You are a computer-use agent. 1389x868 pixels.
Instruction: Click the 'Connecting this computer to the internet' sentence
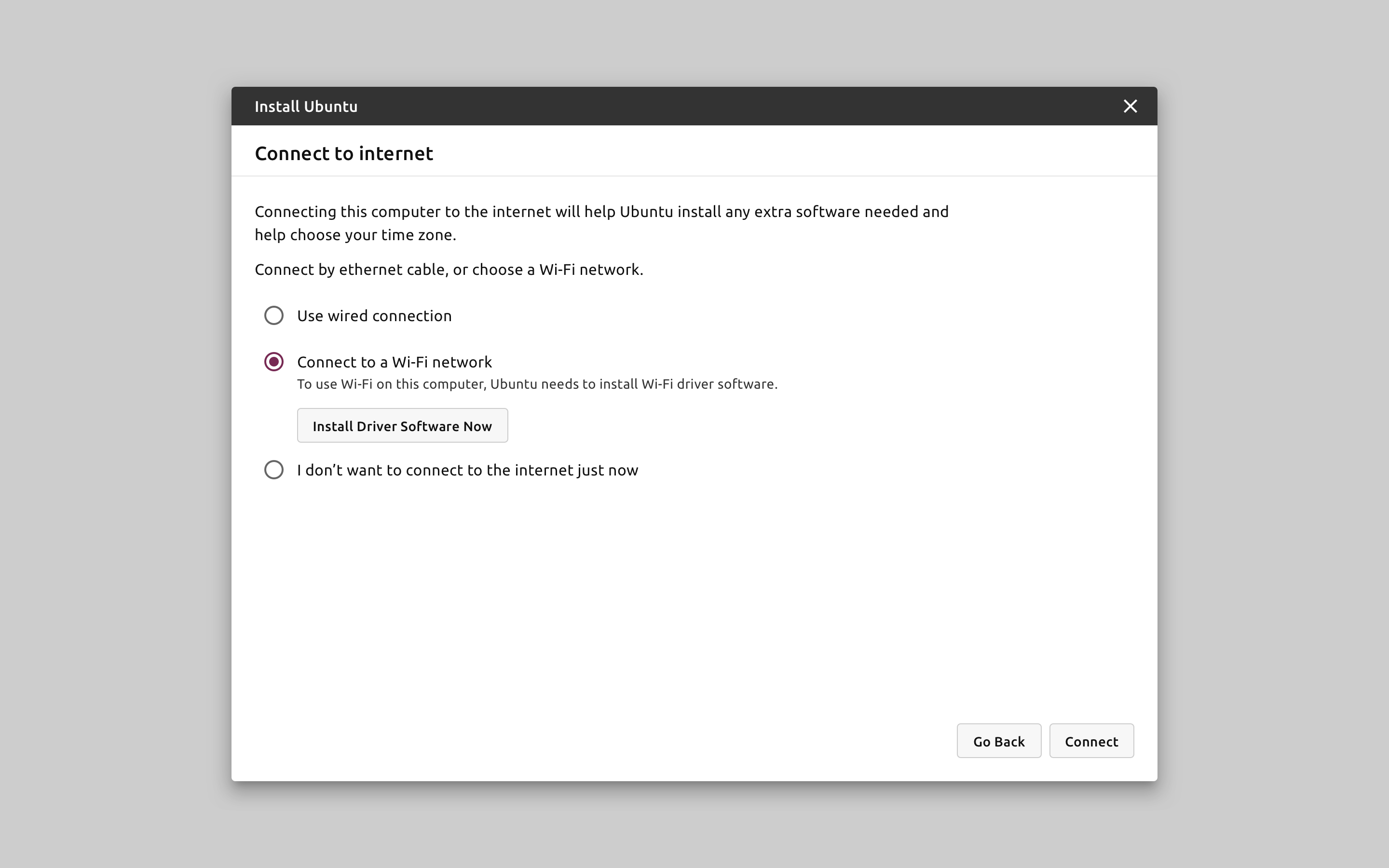pos(601,212)
